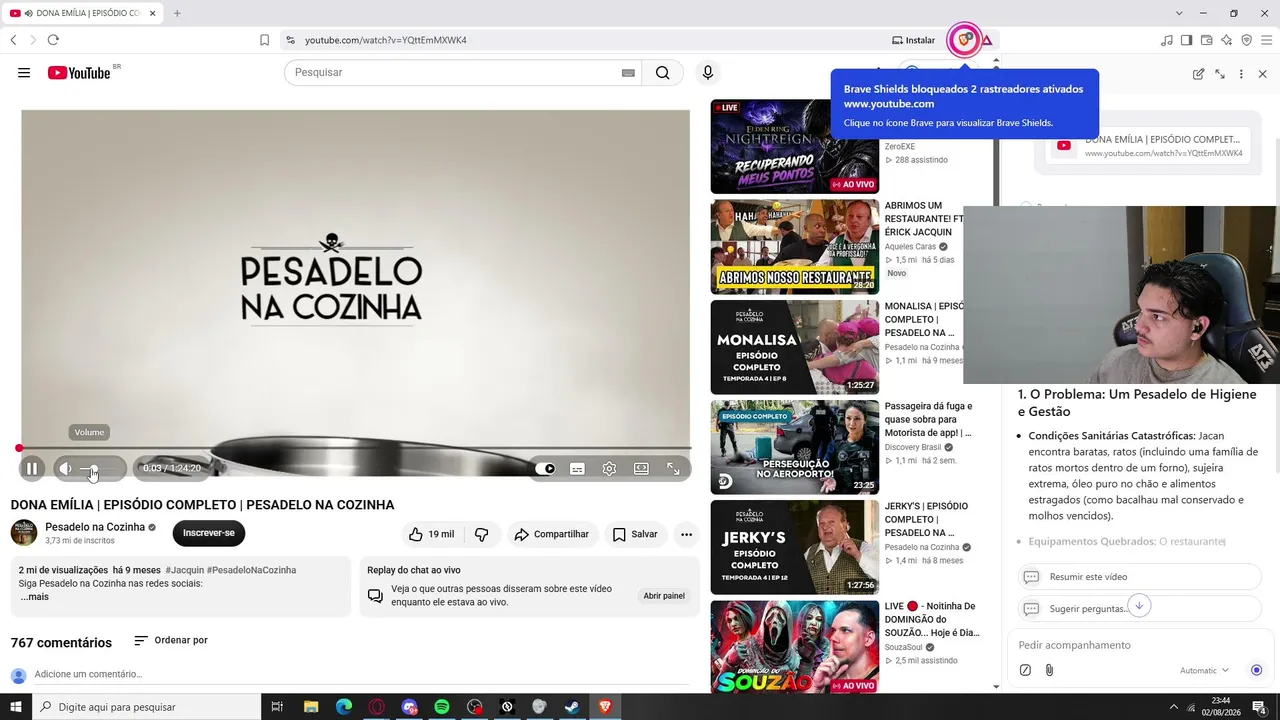Open Steam from the Windows taskbar
This screenshot has width=1280, height=720.
pyautogui.click(x=572, y=707)
